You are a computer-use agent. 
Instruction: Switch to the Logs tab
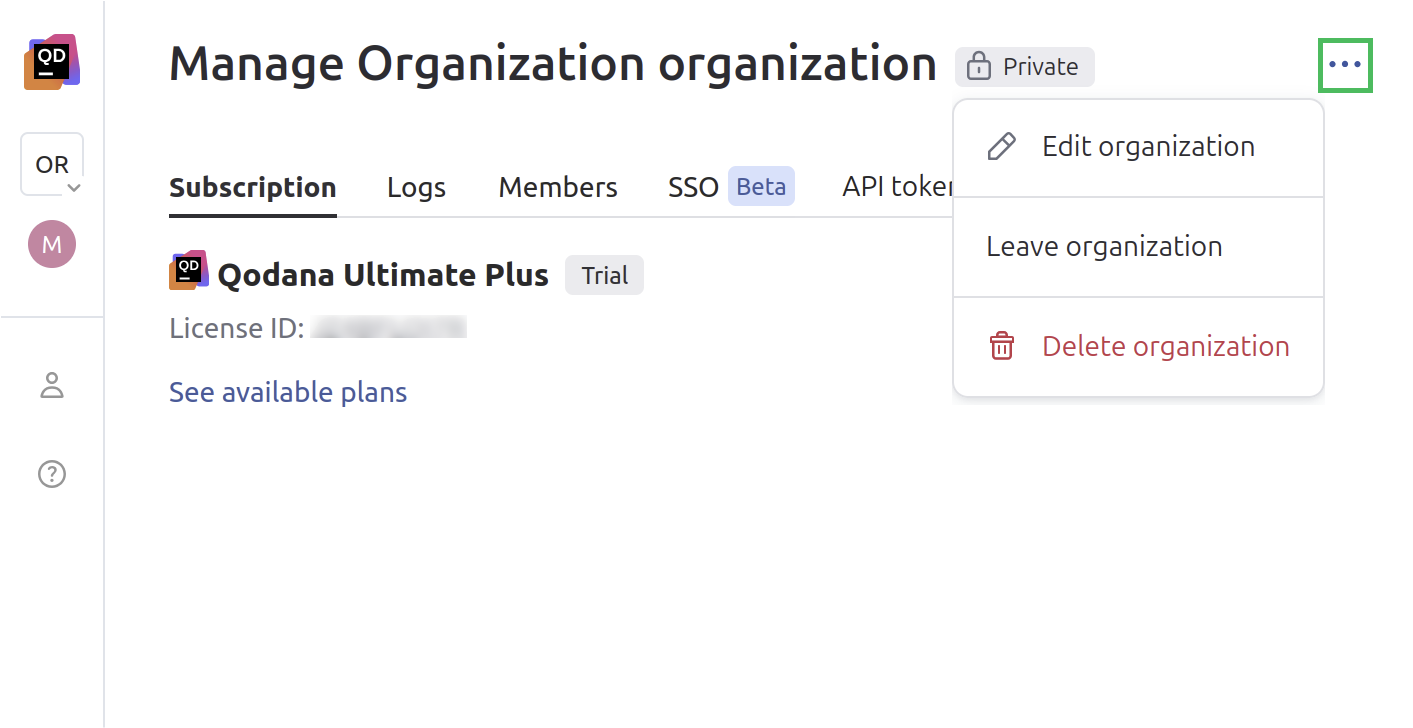[x=416, y=186]
